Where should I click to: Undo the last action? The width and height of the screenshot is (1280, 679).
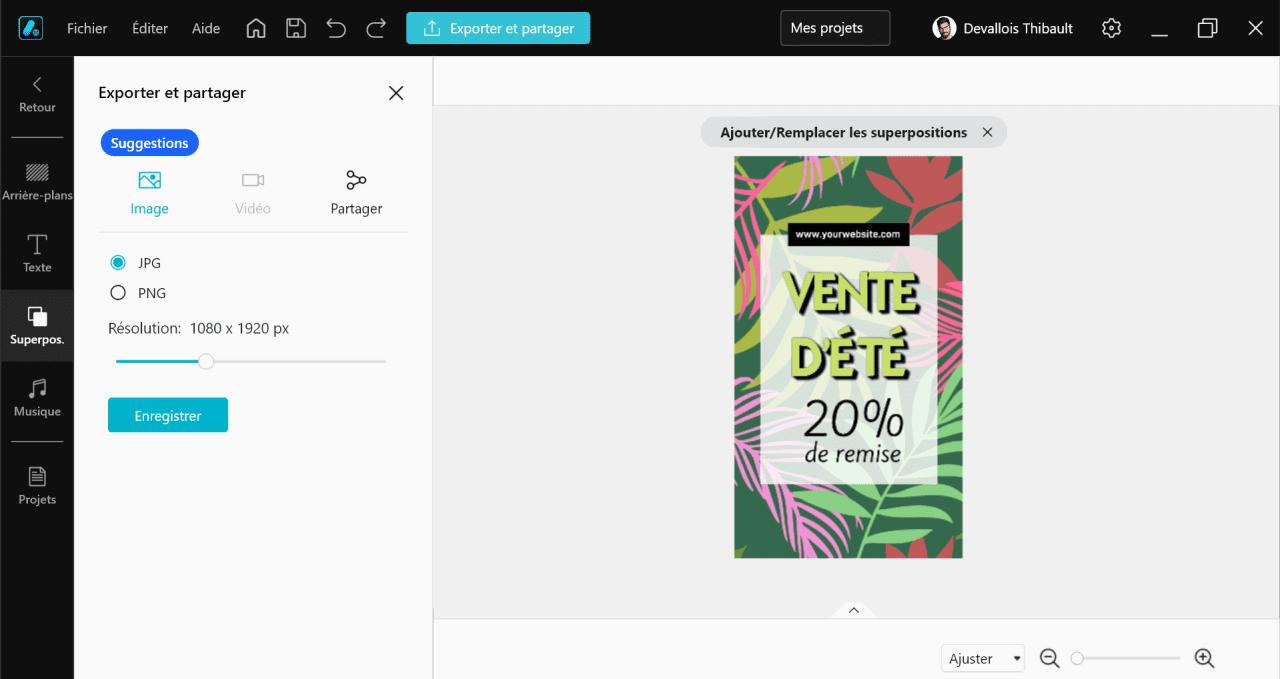coord(336,28)
